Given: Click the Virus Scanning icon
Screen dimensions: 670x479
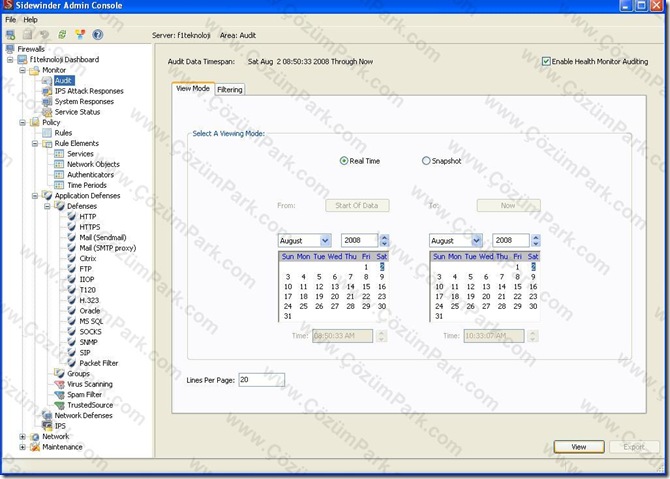Looking at the screenshot, I should pyautogui.click(x=59, y=384).
